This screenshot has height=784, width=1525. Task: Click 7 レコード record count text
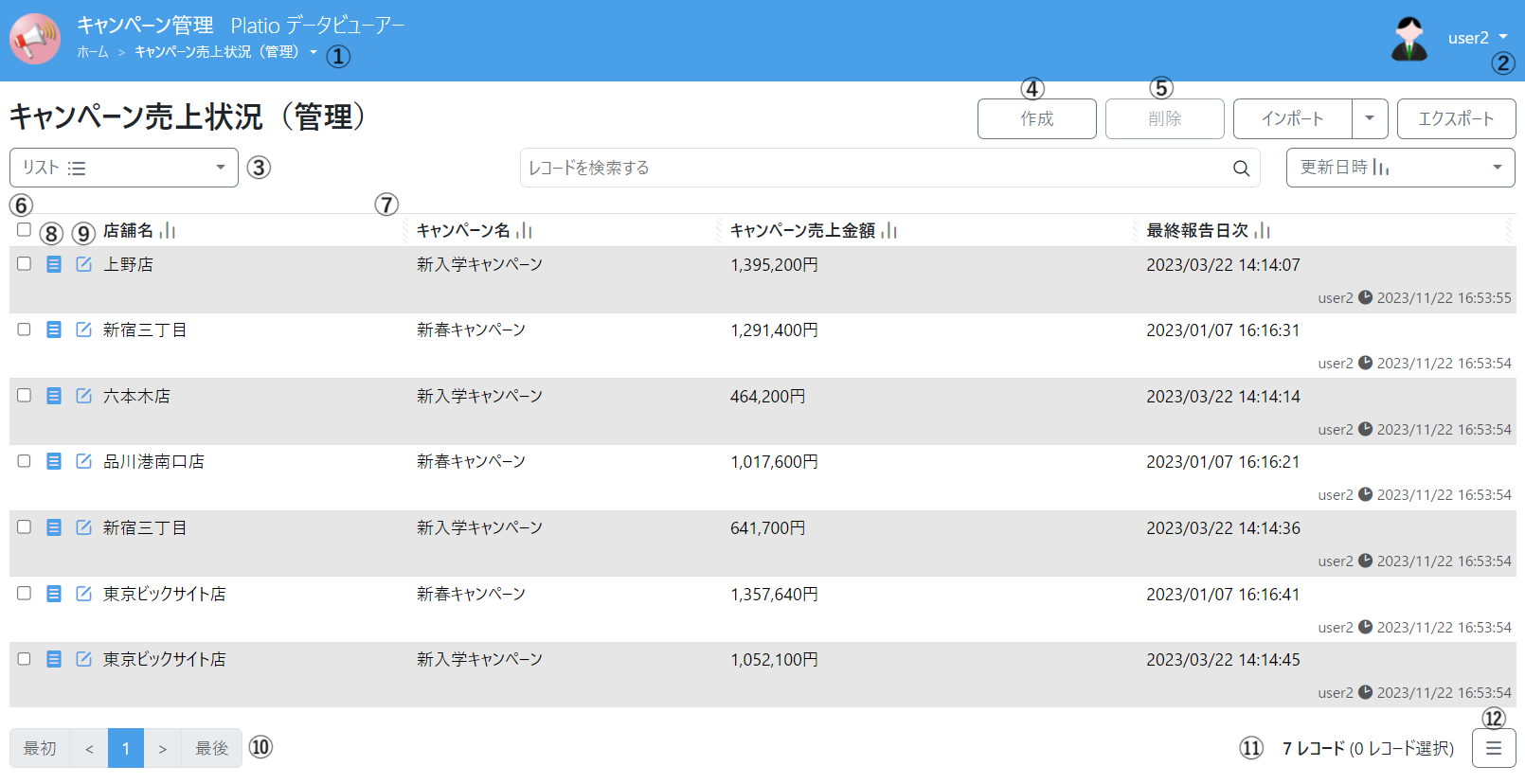(1314, 749)
